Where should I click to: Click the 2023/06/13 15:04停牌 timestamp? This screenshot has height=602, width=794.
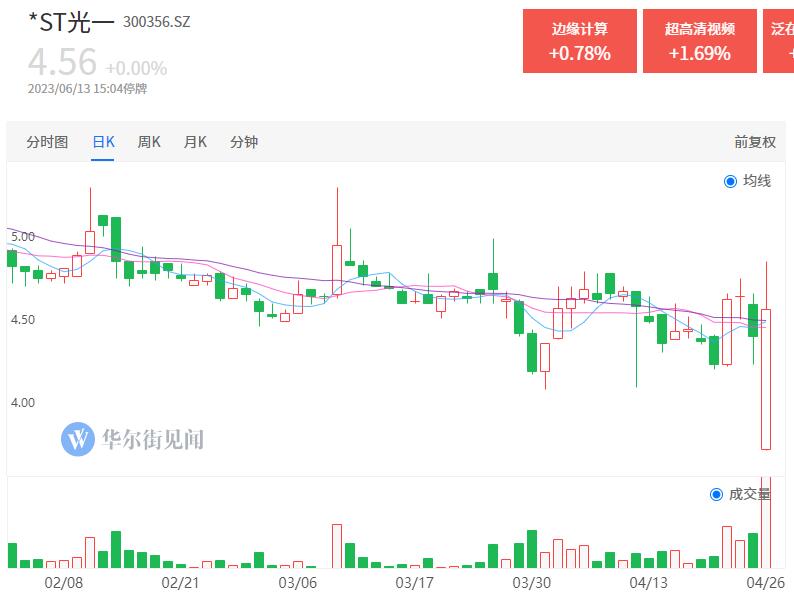(x=87, y=89)
